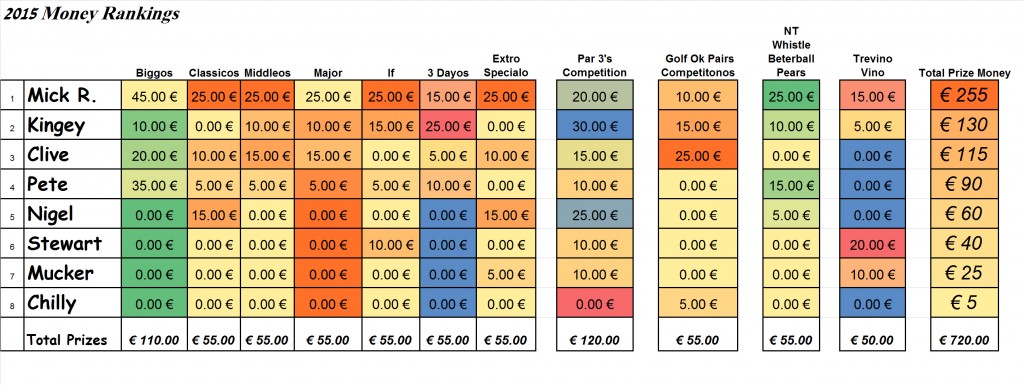Click the Mick R. total € 255 cell
This screenshot has height=385, width=1024.
click(963, 95)
